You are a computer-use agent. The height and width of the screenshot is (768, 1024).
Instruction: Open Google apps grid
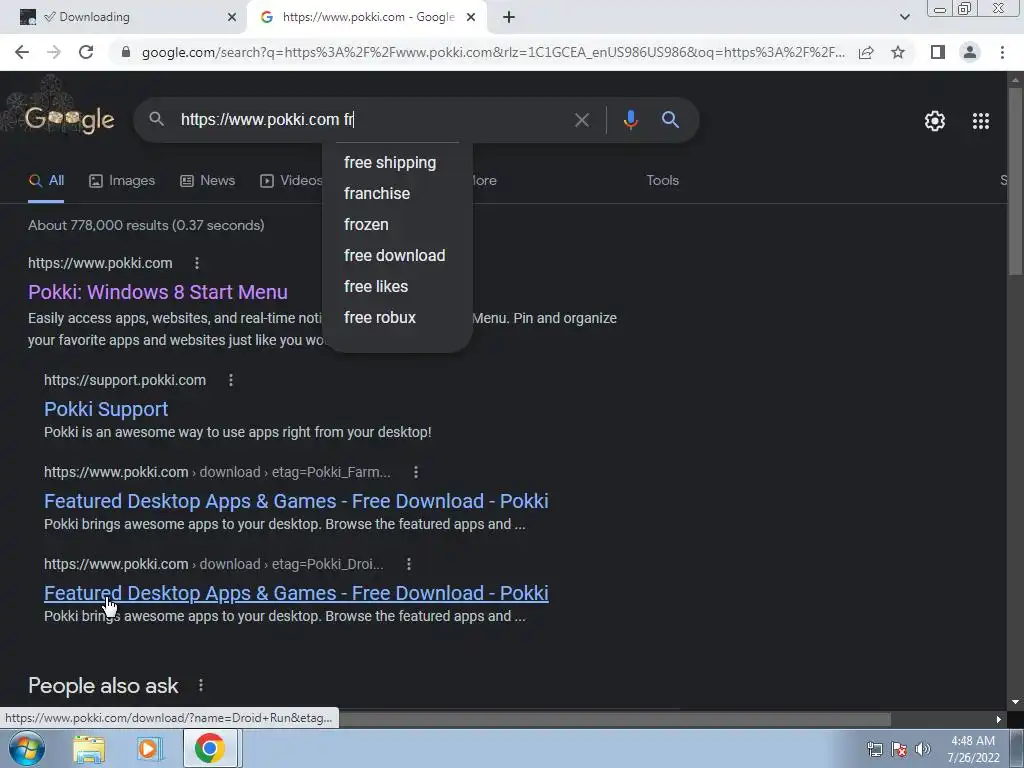tap(980, 121)
